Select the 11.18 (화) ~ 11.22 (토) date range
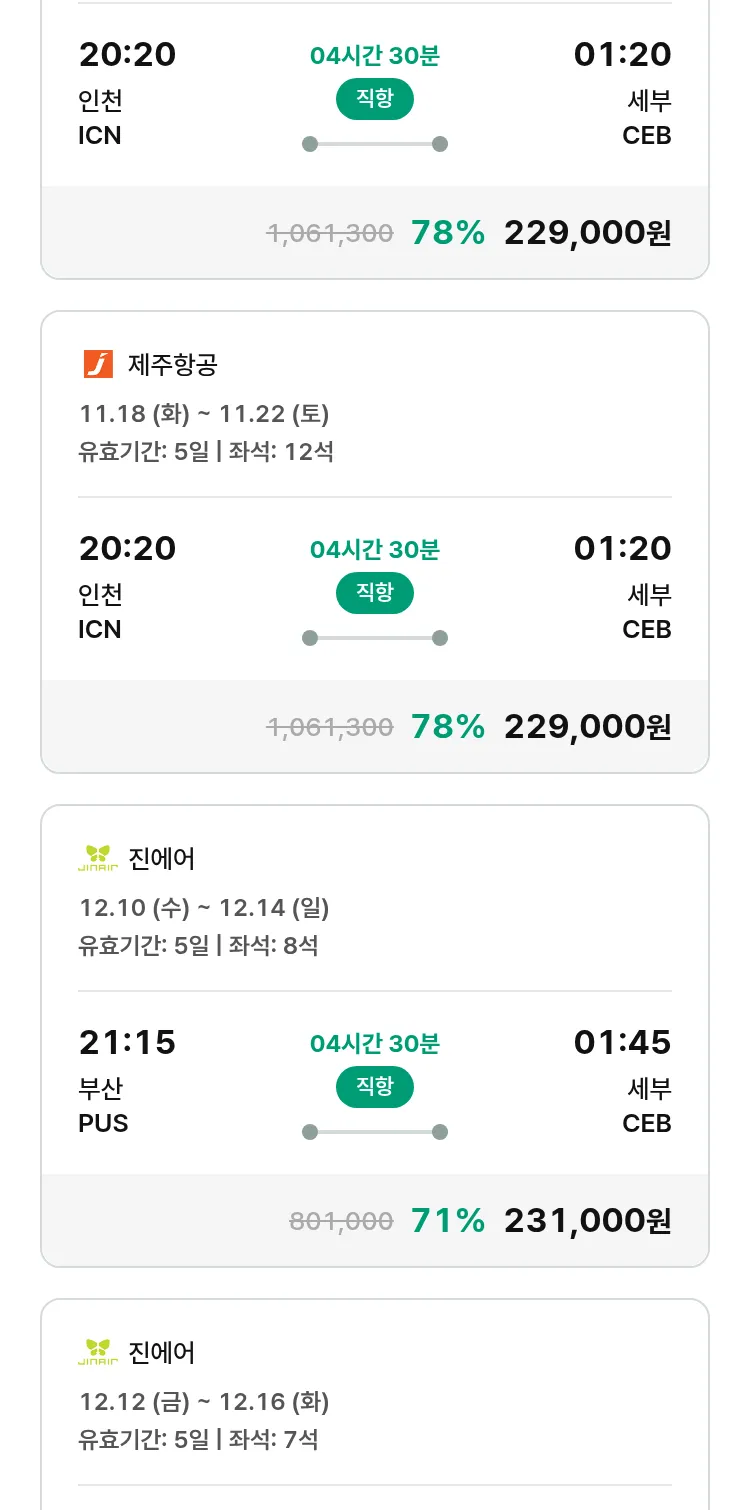Screen dimensions: 750x1510 [x=204, y=413]
